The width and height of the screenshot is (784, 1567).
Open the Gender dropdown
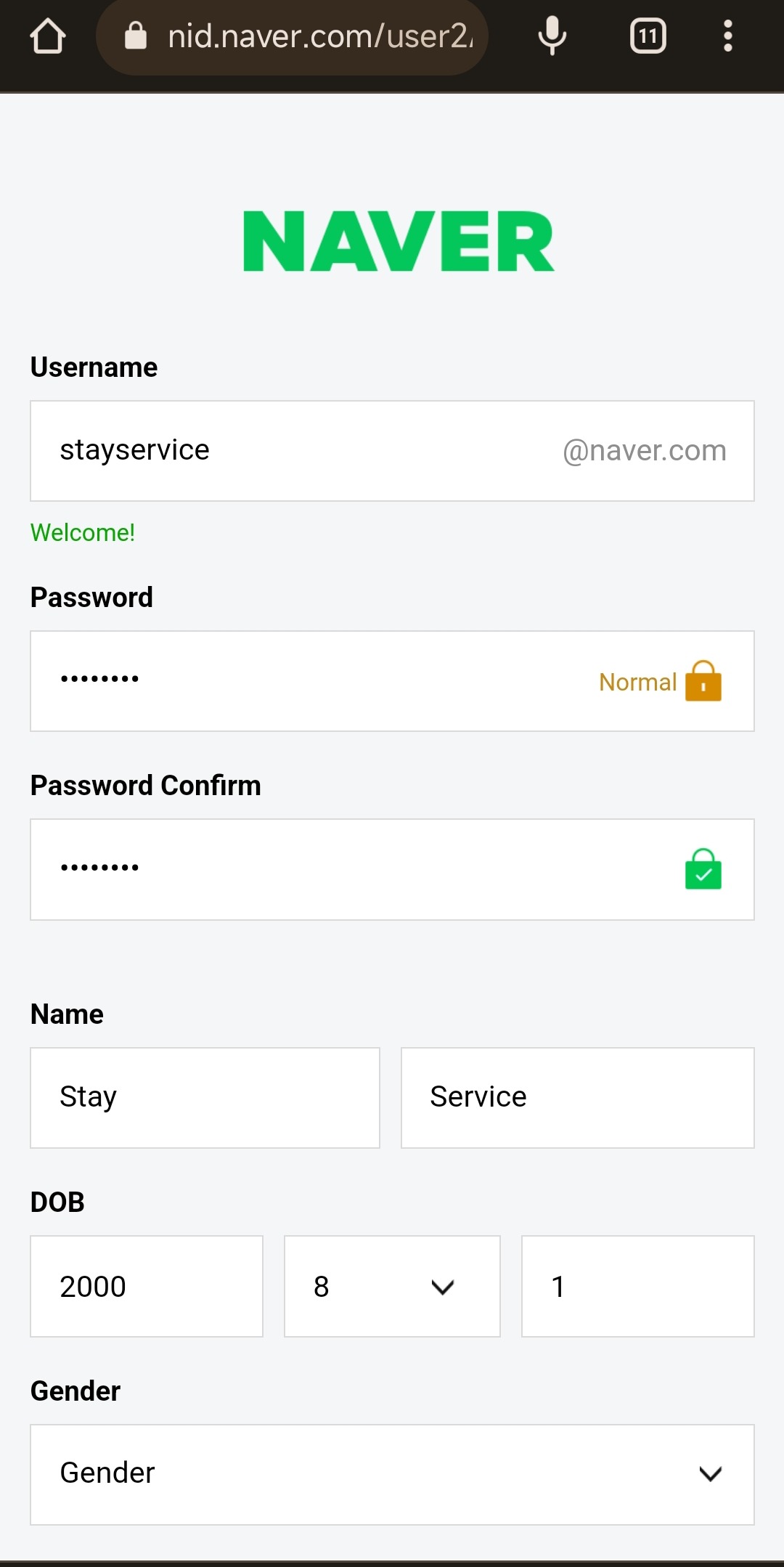392,1474
